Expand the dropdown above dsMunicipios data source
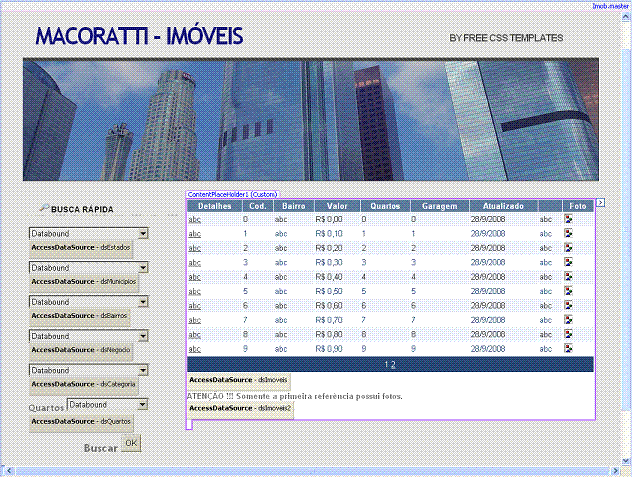This screenshot has width=632, height=477. point(143,268)
